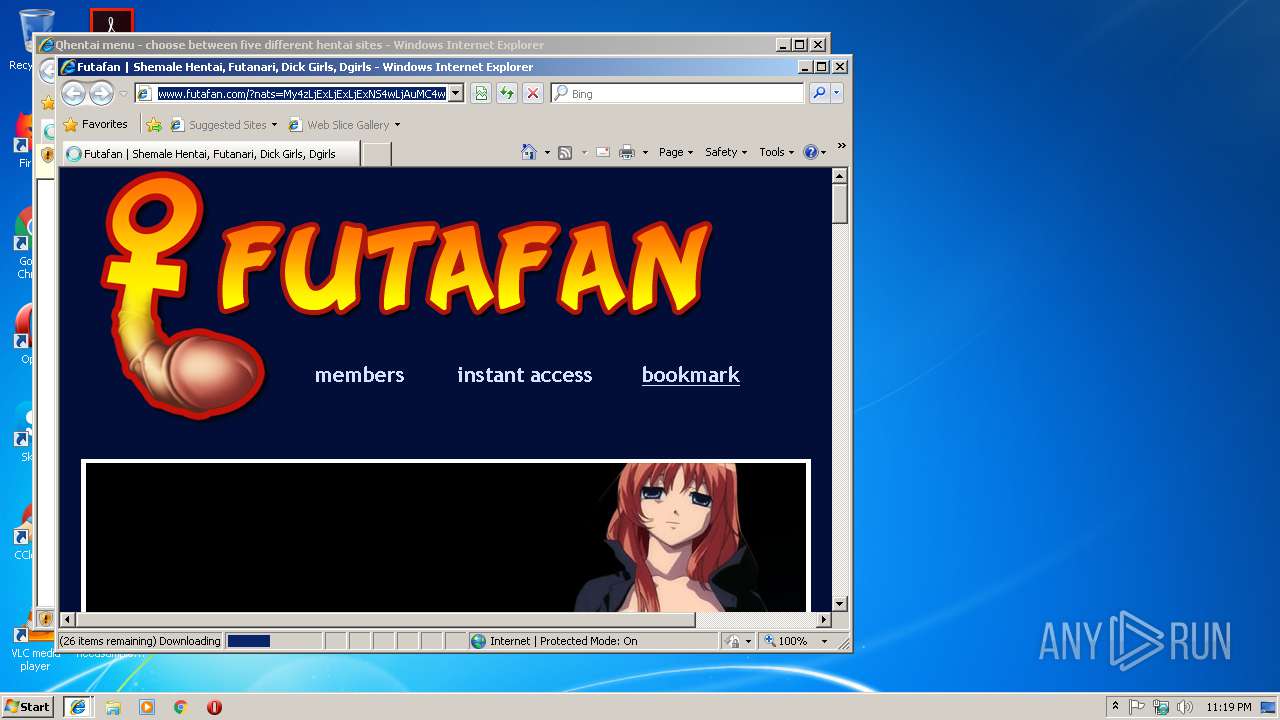Open Windows Media Player taskbar icon

click(147, 707)
